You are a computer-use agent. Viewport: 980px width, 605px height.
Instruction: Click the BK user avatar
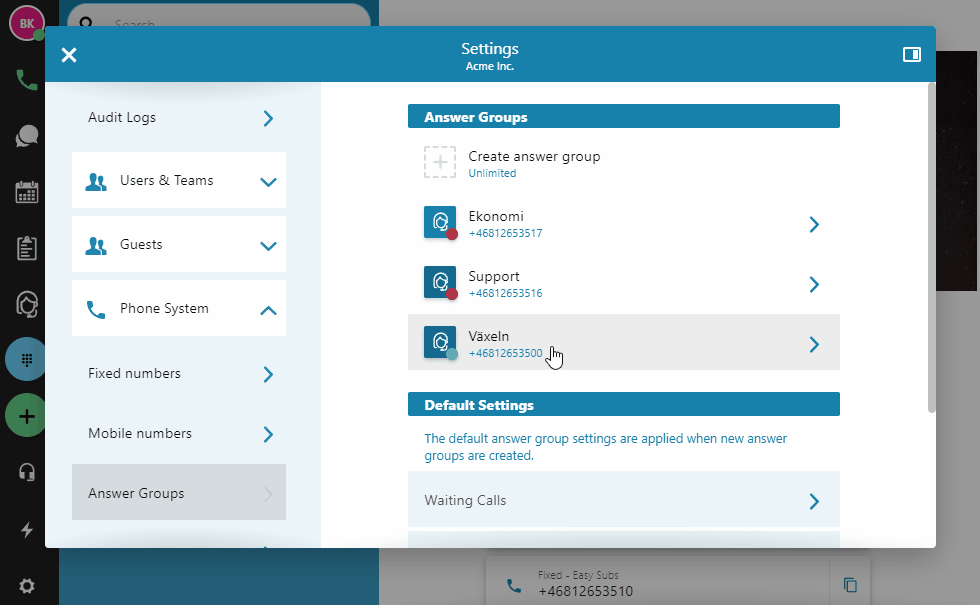click(x=26, y=24)
